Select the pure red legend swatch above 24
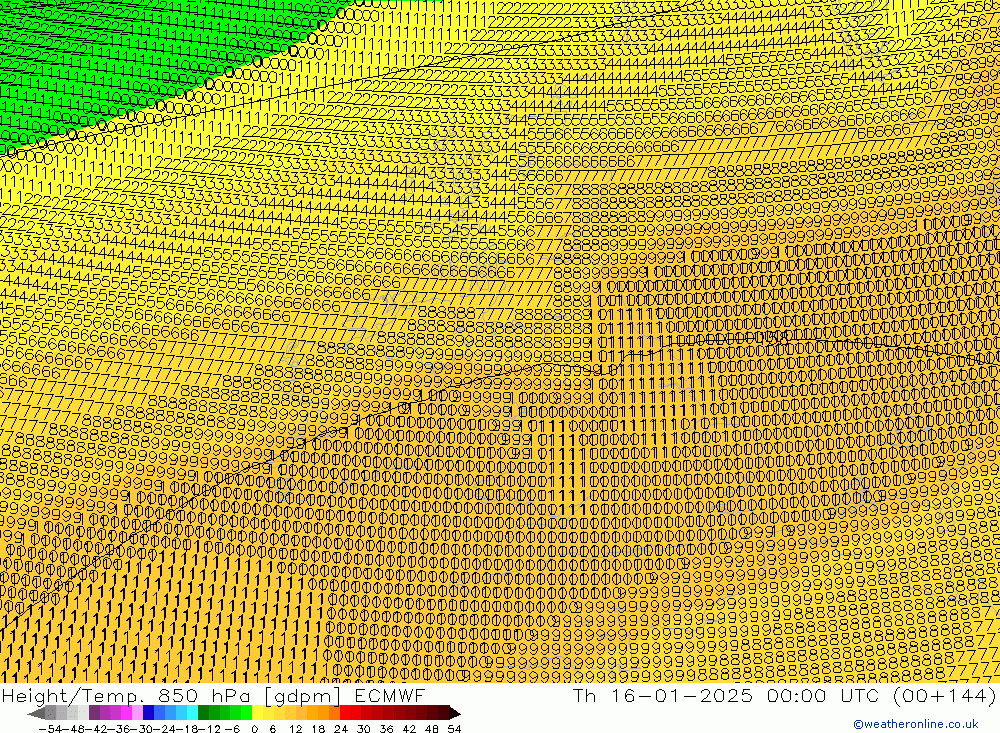Image resolution: width=1000 pixels, height=733 pixels. [x=345, y=713]
